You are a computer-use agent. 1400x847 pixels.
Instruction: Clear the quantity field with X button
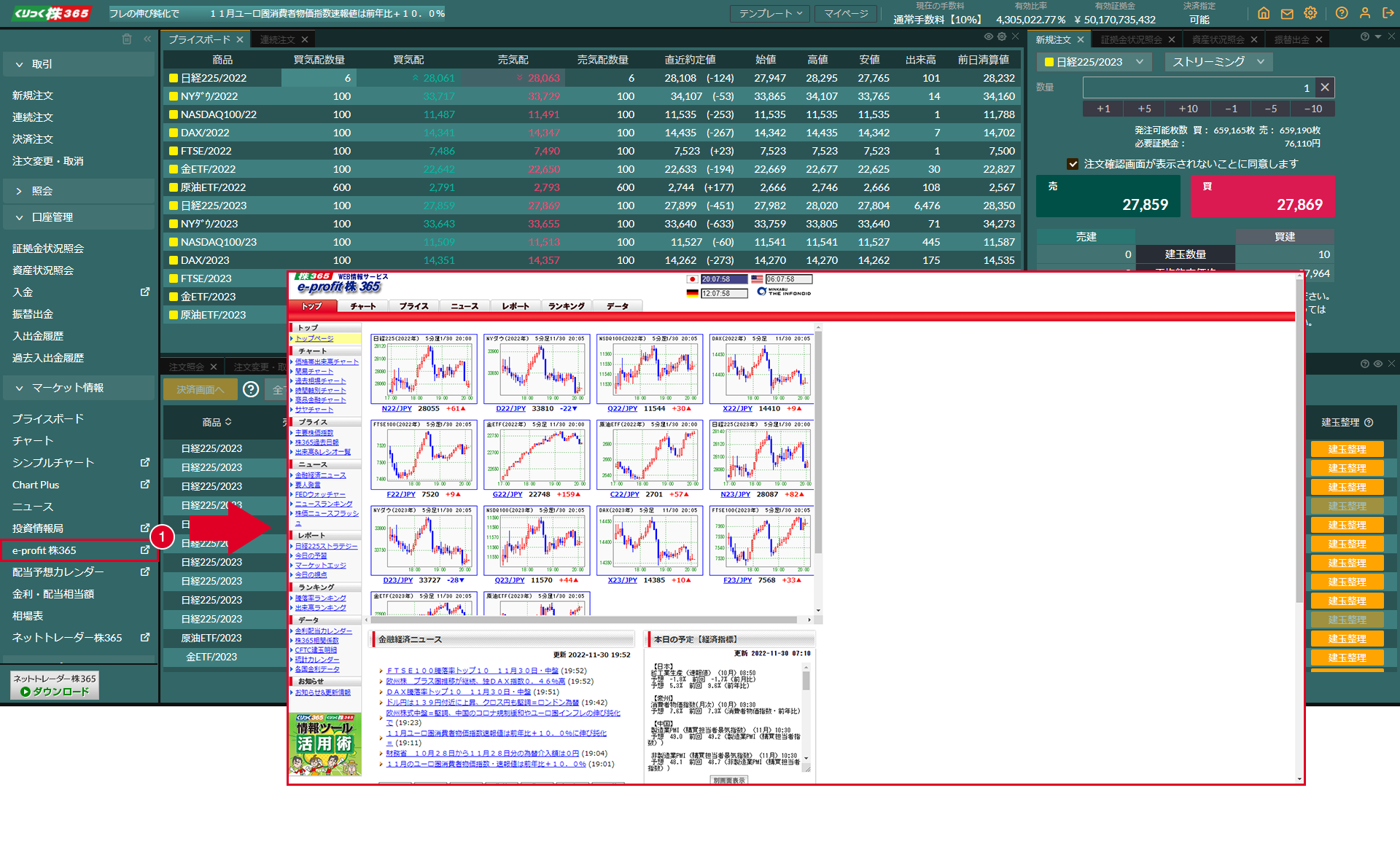point(1325,87)
